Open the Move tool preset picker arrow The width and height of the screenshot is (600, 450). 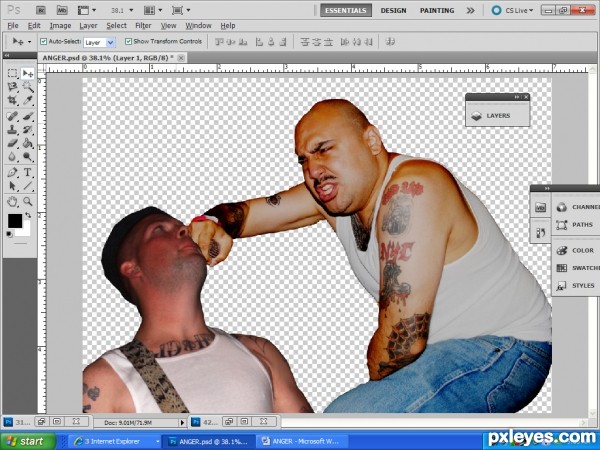[29, 42]
